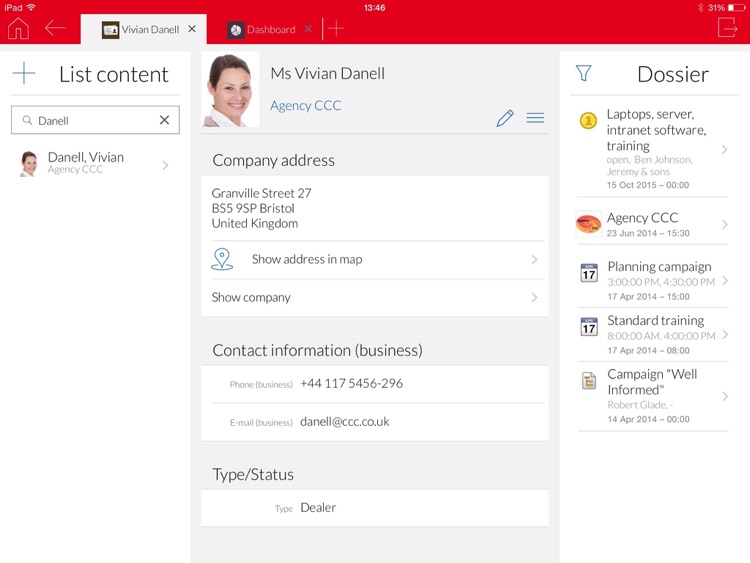Focus the Danell search field
The height and width of the screenshot is (563, 750).
(95, 120)
